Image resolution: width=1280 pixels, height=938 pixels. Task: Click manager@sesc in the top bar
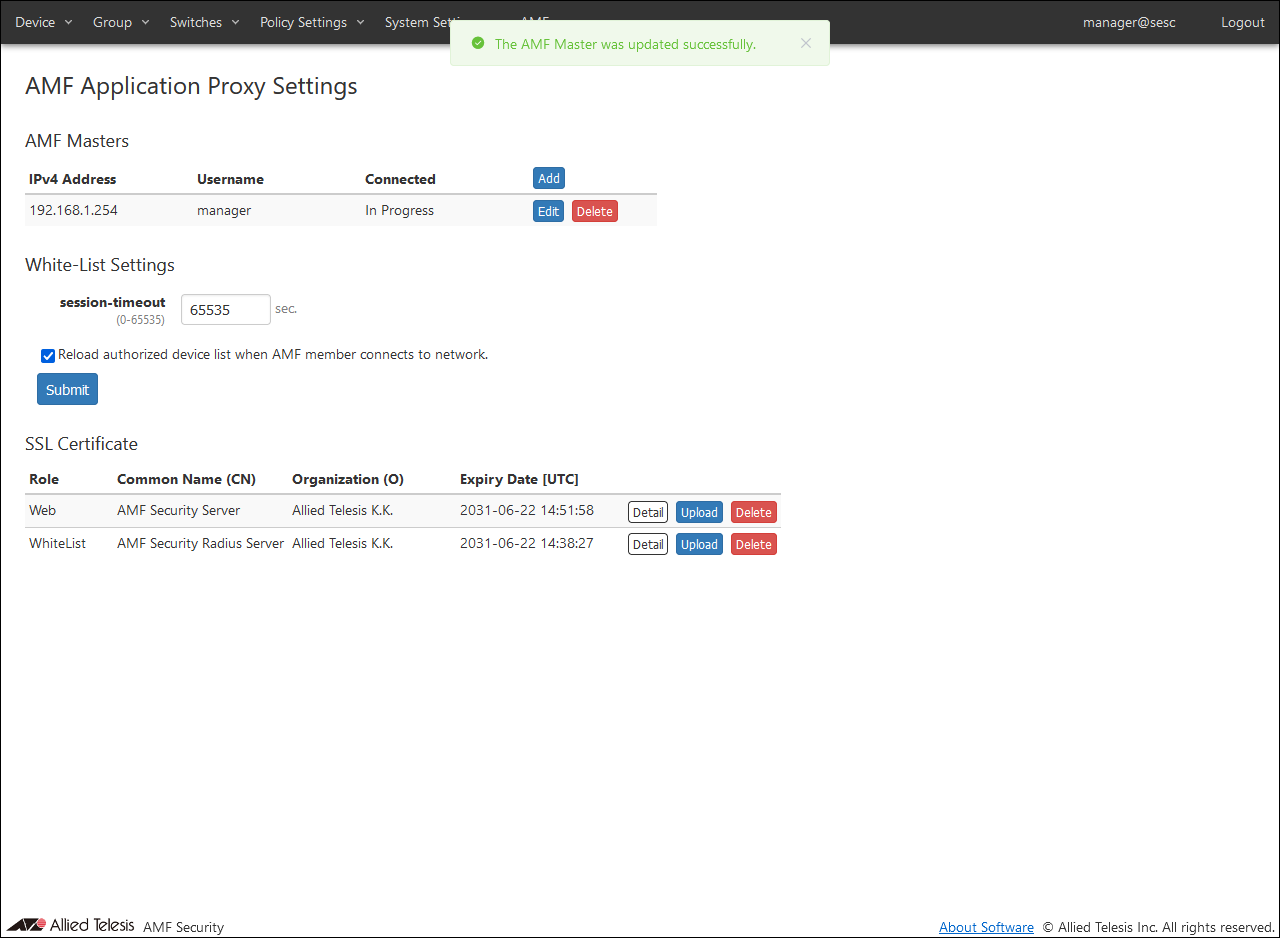(x=1131, y=22)
